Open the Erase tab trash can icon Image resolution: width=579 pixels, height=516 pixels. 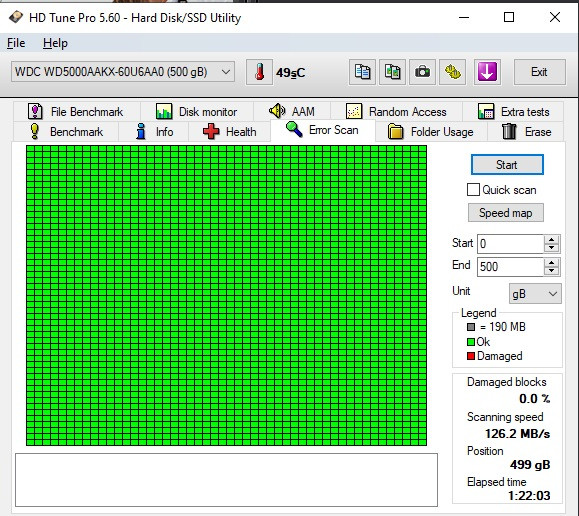point(509,131)
